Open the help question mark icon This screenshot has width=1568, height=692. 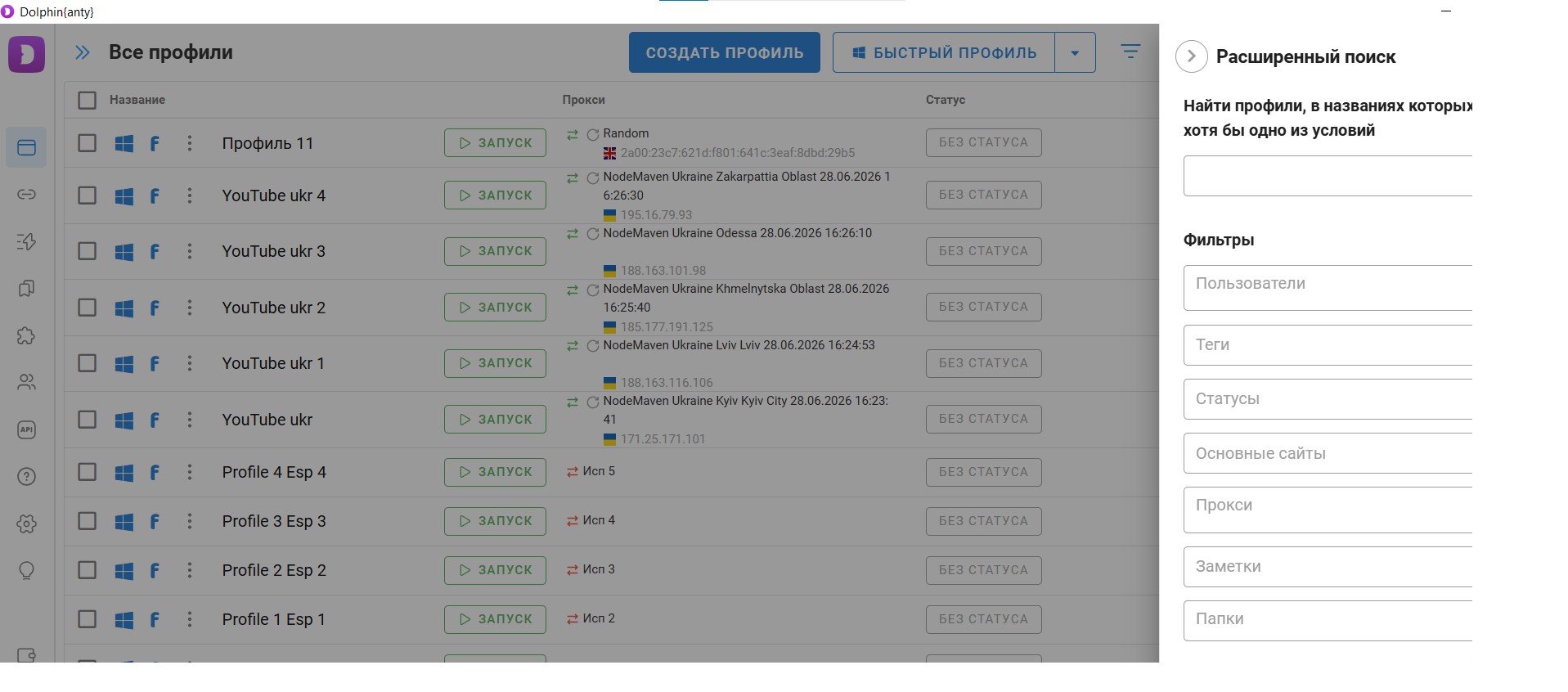[x=26, y=476]
